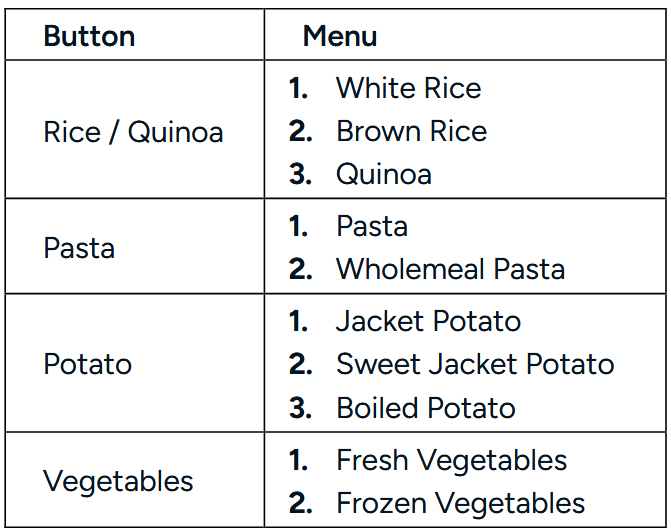This screenshot has height=532, width=671.
Task: Choose Brown Rice from the menu list
Action: tap(411, 131)
